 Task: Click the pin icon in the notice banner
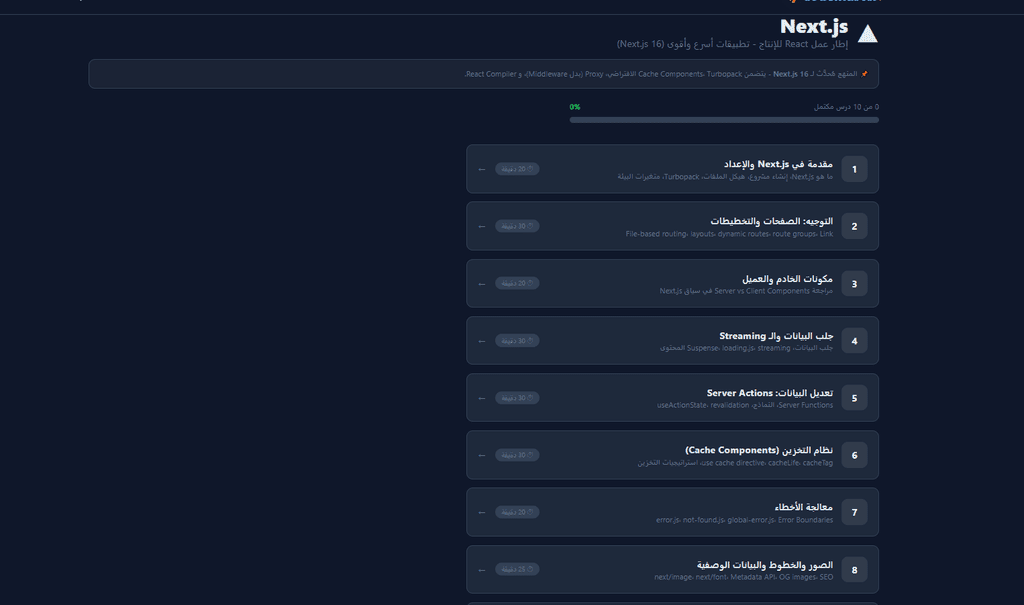click(x=865, y=74)
